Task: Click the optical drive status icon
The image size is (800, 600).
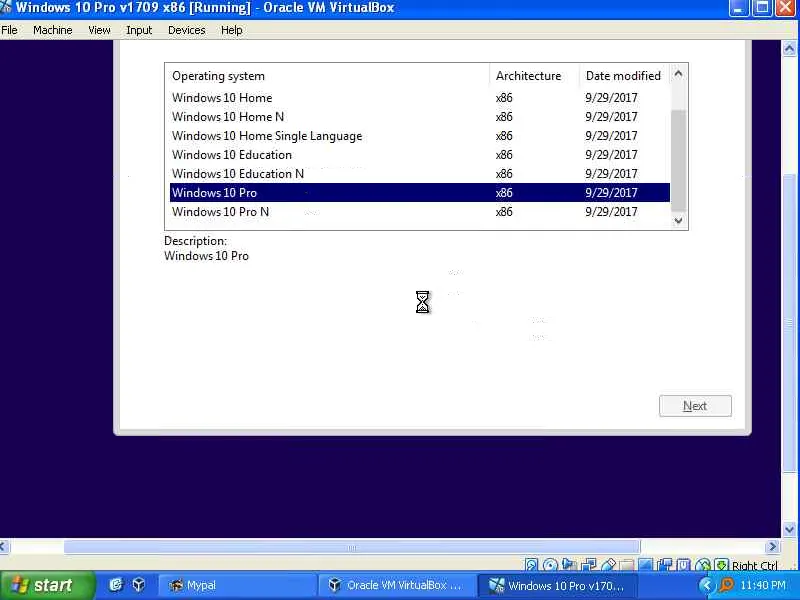Action: [550, 564]
